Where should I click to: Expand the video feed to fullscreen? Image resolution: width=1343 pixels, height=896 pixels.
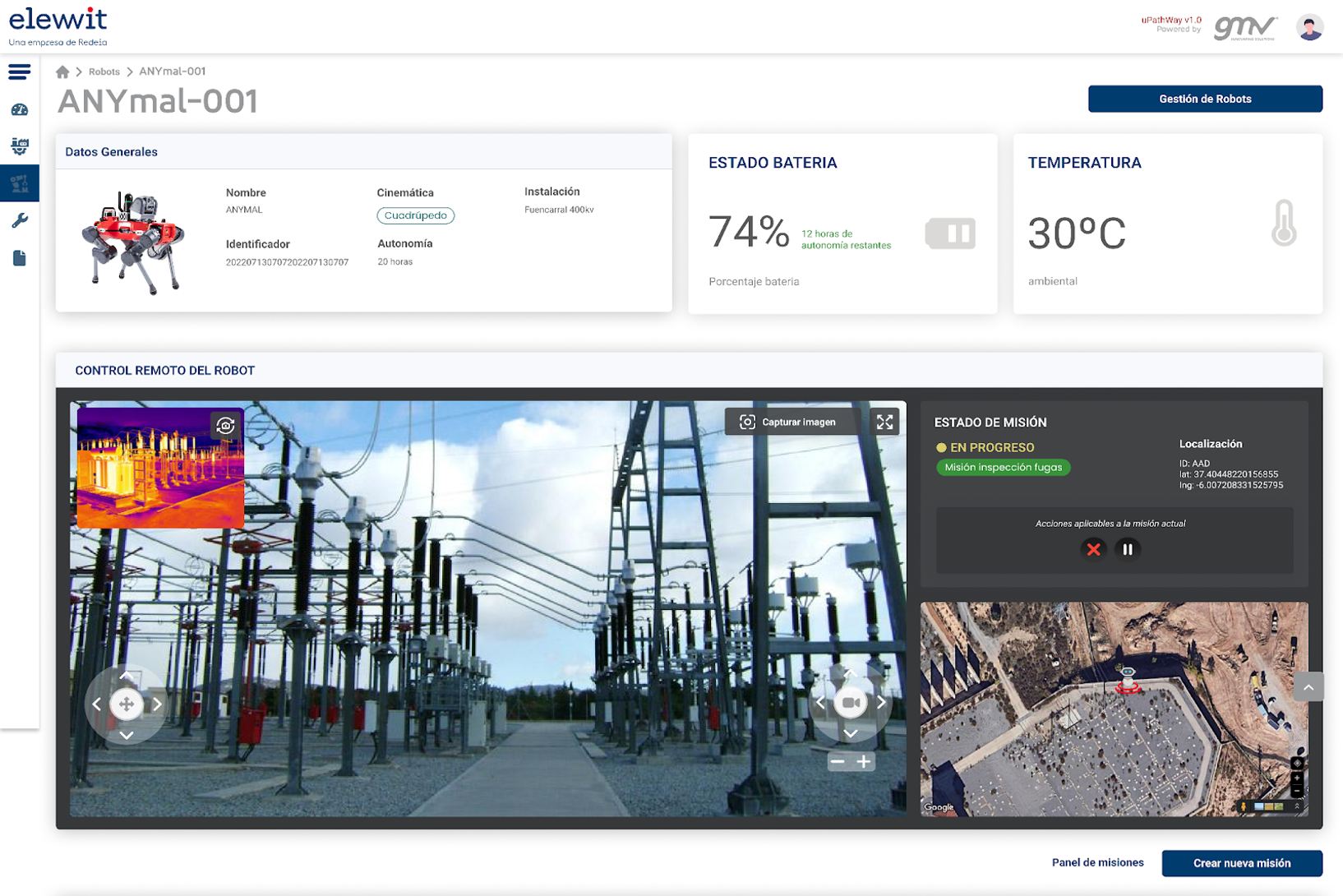[x=884, y=422]
